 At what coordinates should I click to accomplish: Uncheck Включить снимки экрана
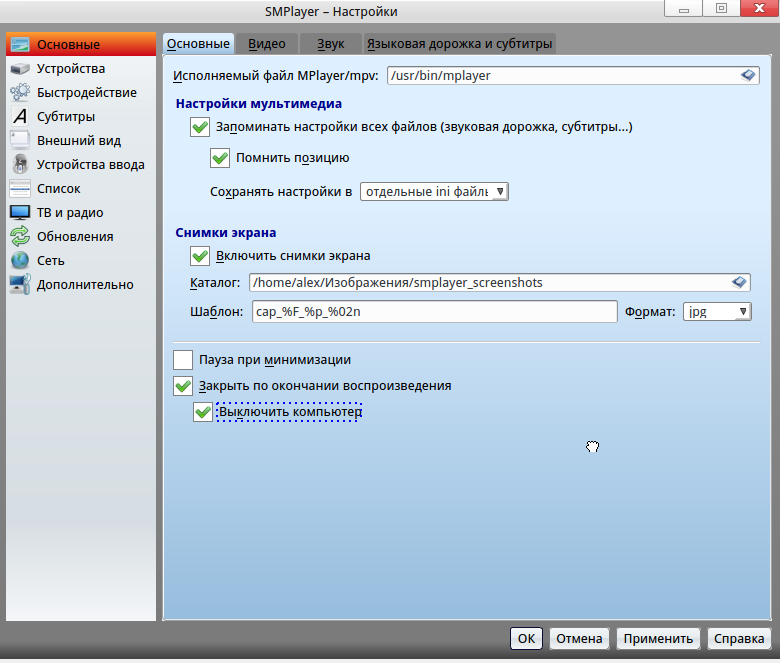tap(200, 256)
